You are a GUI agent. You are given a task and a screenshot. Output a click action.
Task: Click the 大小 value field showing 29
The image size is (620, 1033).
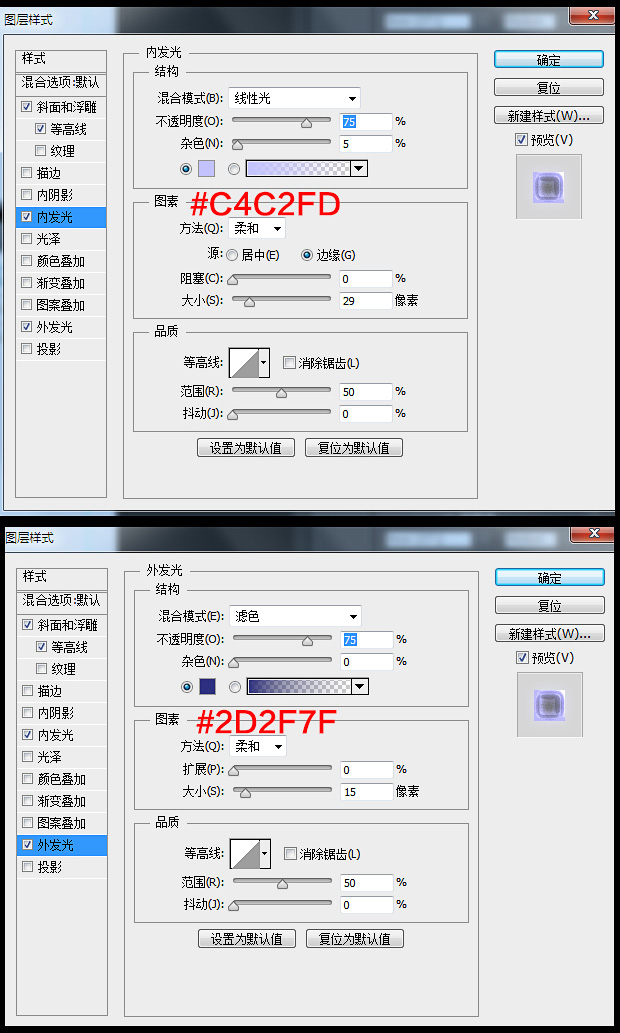point(366,300)
